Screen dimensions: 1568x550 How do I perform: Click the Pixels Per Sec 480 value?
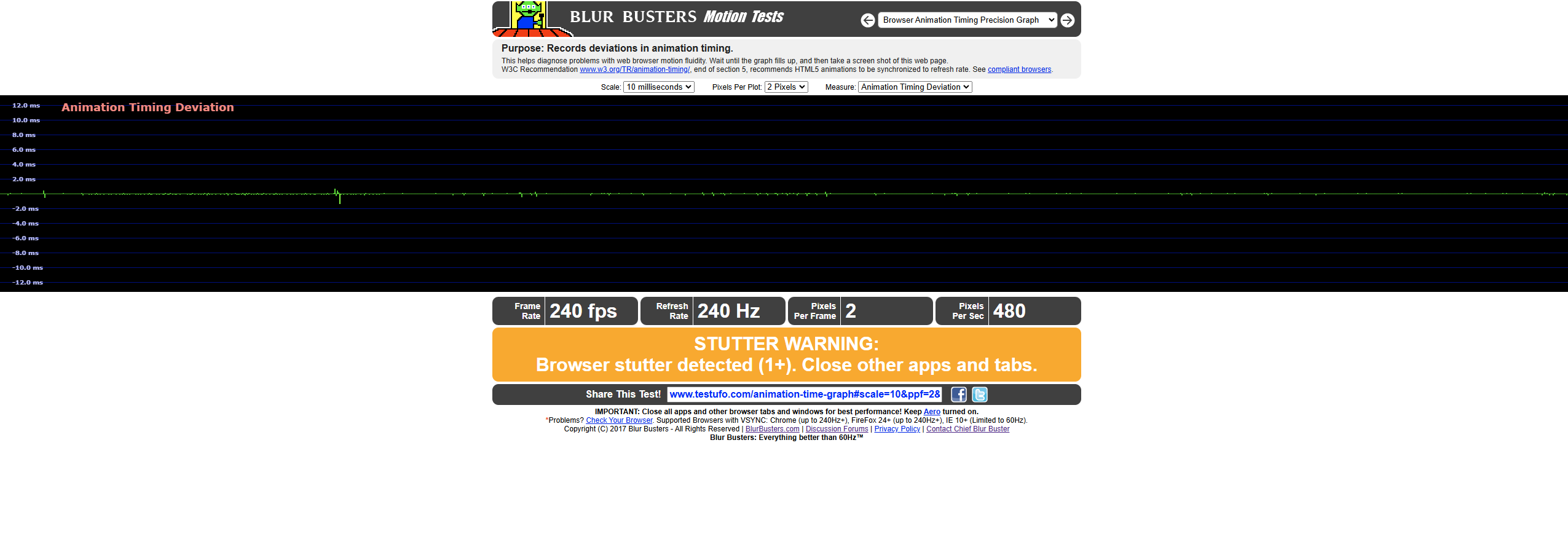1009,311
